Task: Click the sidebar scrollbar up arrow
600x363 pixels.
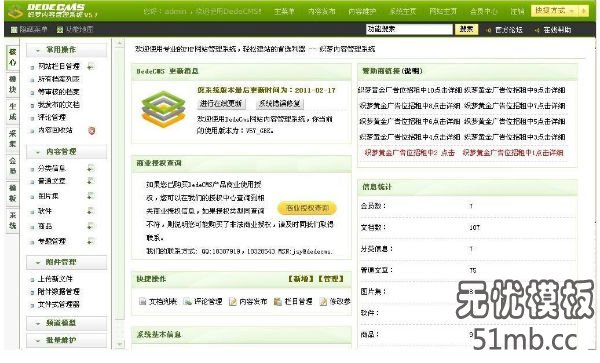Action: [x=119, y=44]
